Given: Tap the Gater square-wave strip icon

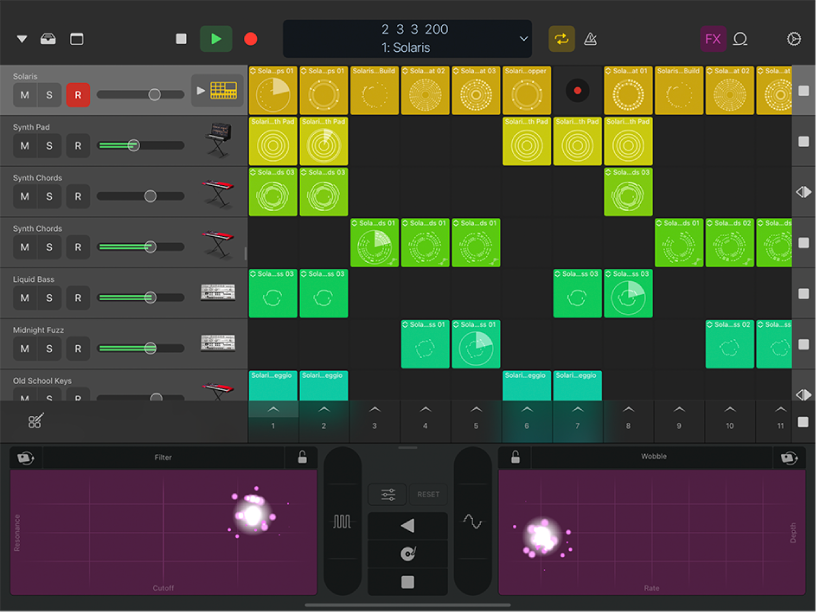Looking at the screenshot, I should click(x=342, y=521).
